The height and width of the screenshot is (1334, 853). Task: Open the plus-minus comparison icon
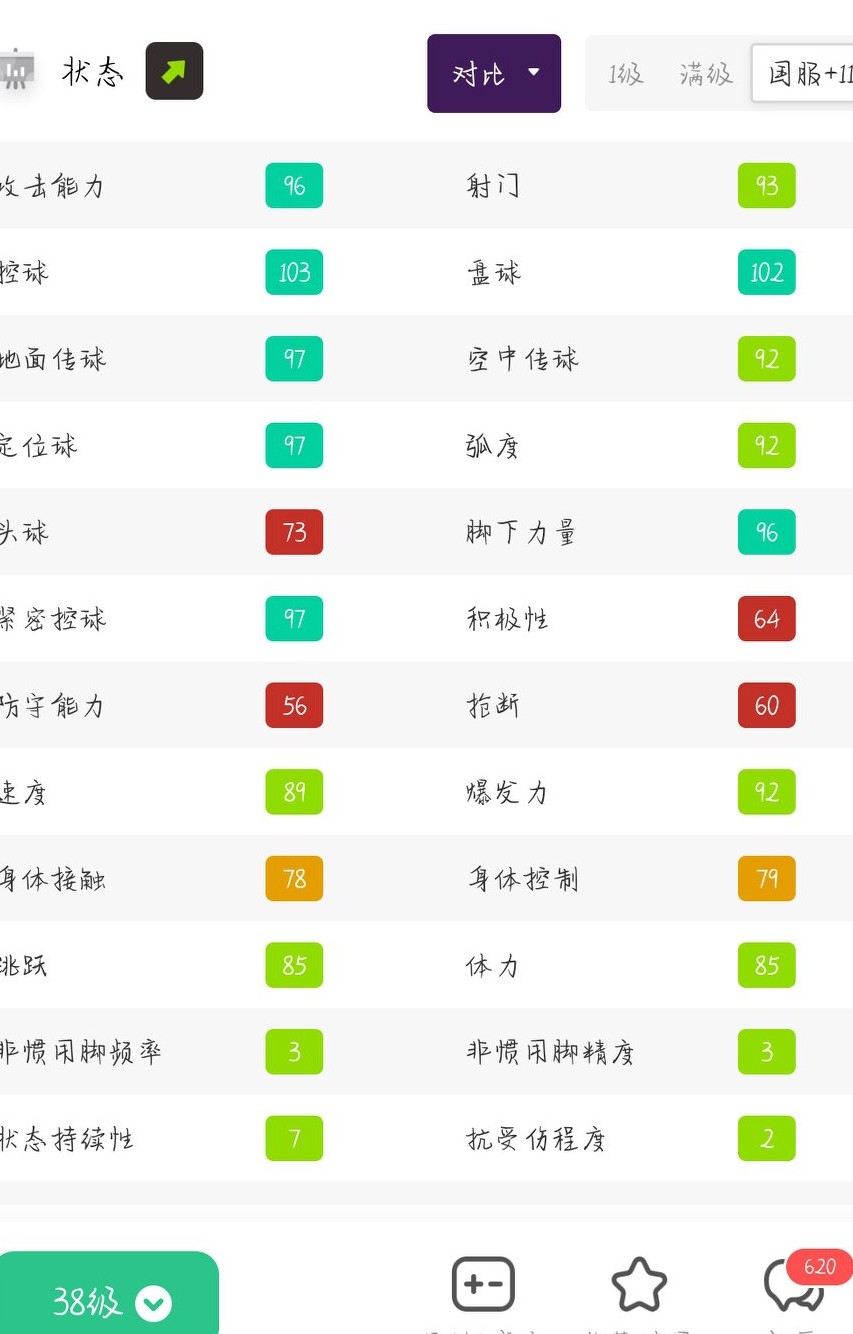pos(483,1284)
